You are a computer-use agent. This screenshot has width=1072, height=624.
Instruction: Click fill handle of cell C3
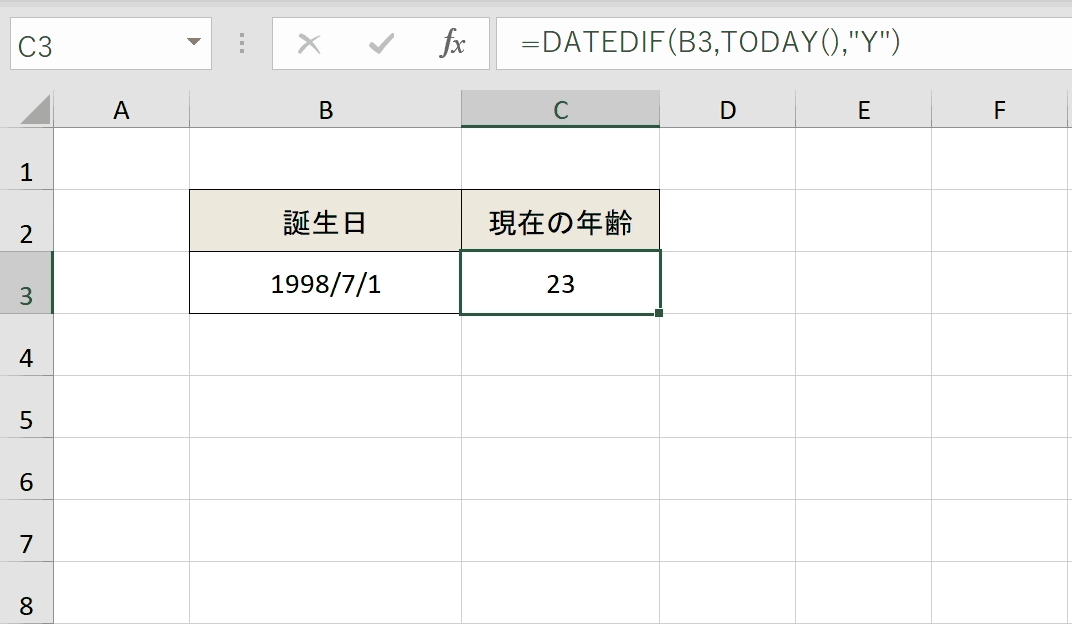point(658,313)
